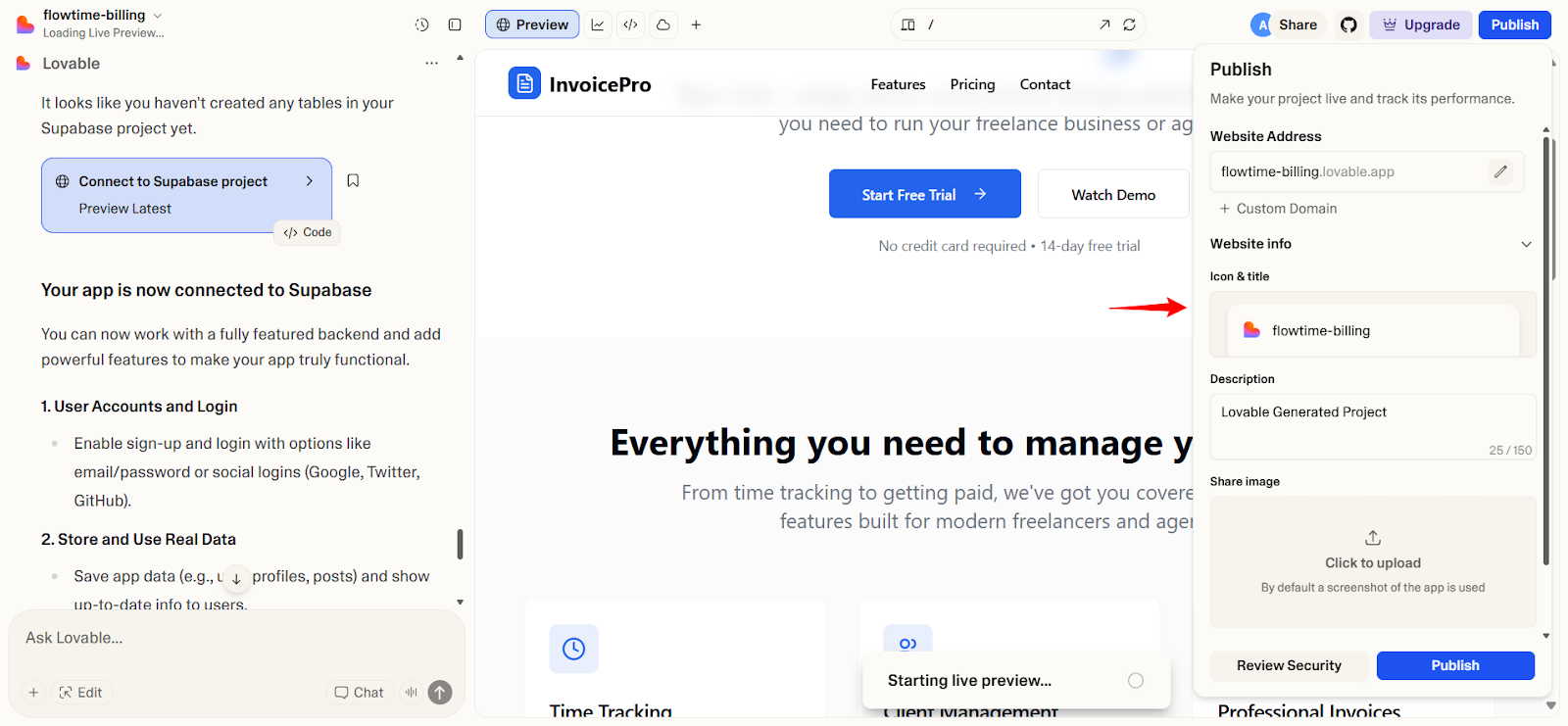This screenshot has height=726, width=1568.
Task: Click the Share image upload area
Action: point(1373,561)
